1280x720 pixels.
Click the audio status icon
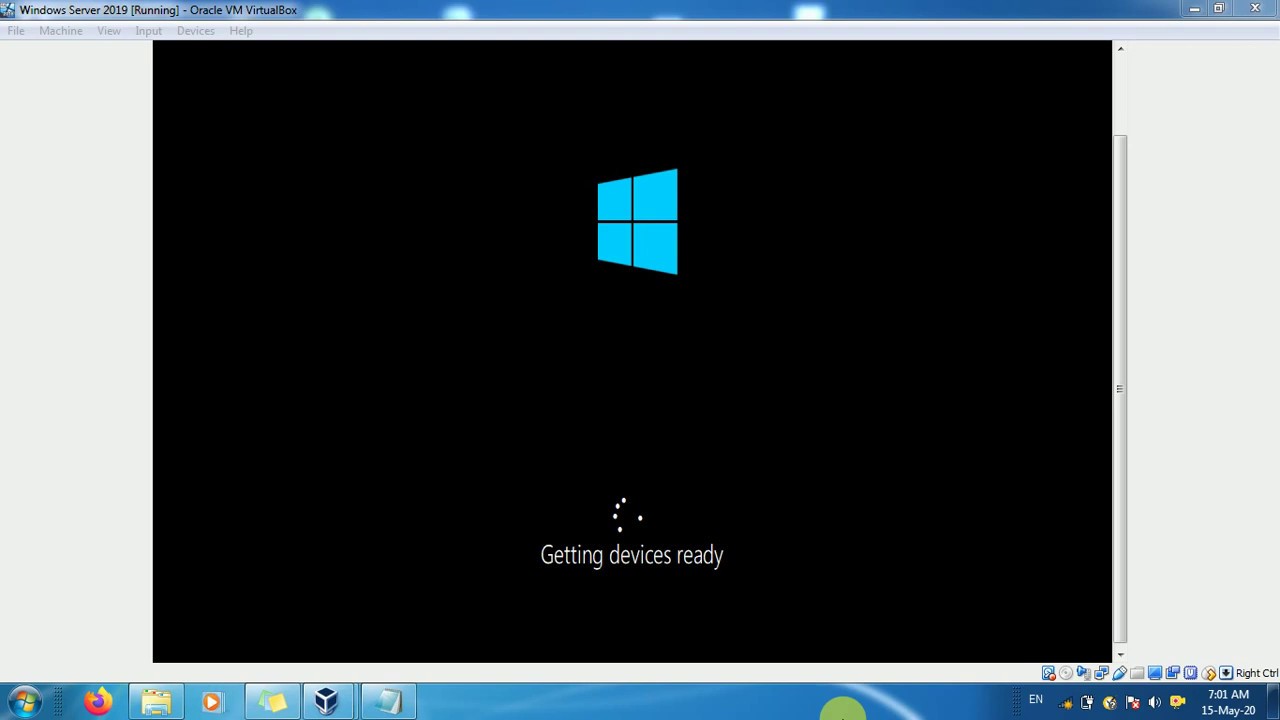pyautogui.click(x=1084, y=673)
